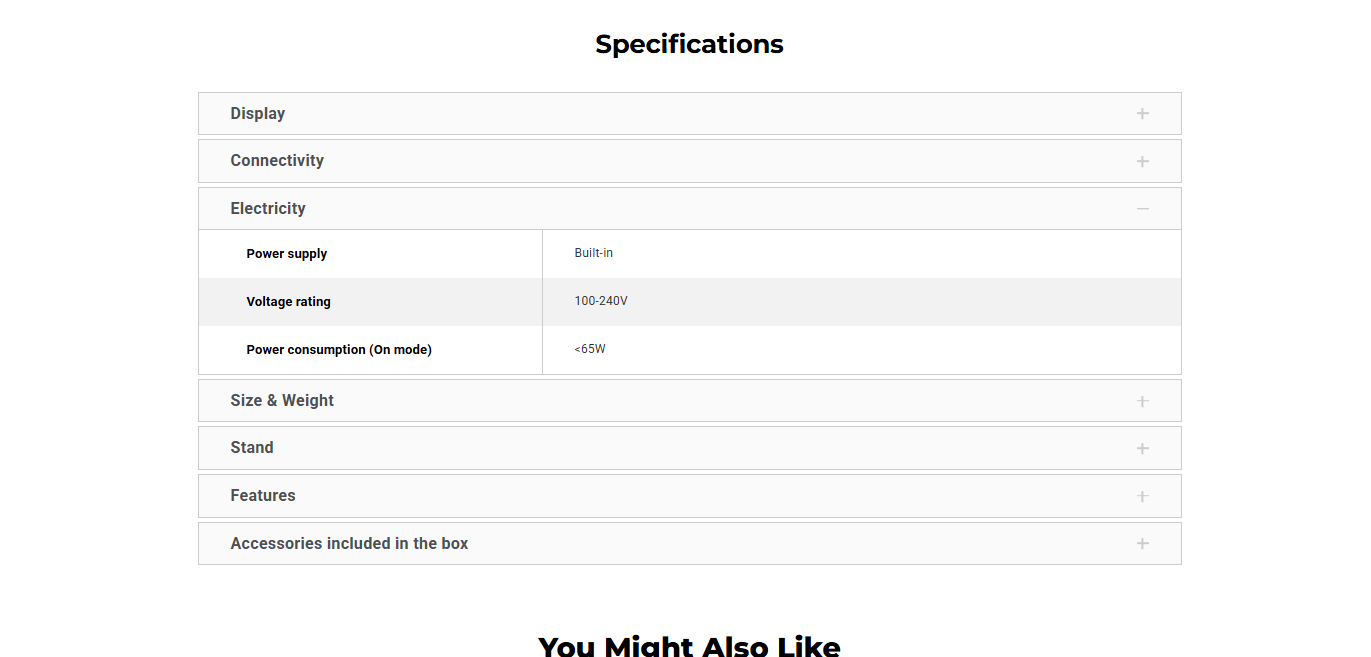The width and height of the screenshot is (1371, 657).
Task: Click the minus icon on Electricity row
Action: tap(1142, 209)
